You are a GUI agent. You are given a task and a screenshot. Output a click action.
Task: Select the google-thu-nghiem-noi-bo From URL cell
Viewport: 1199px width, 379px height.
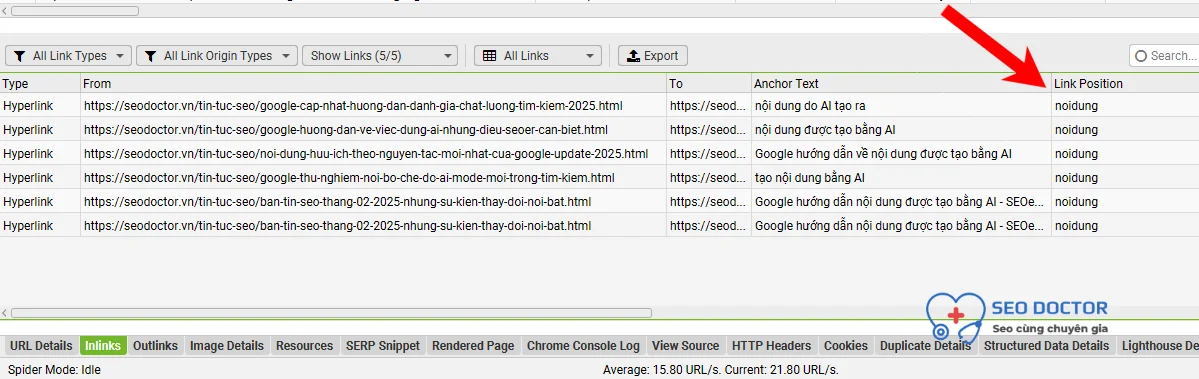point(373,178)
